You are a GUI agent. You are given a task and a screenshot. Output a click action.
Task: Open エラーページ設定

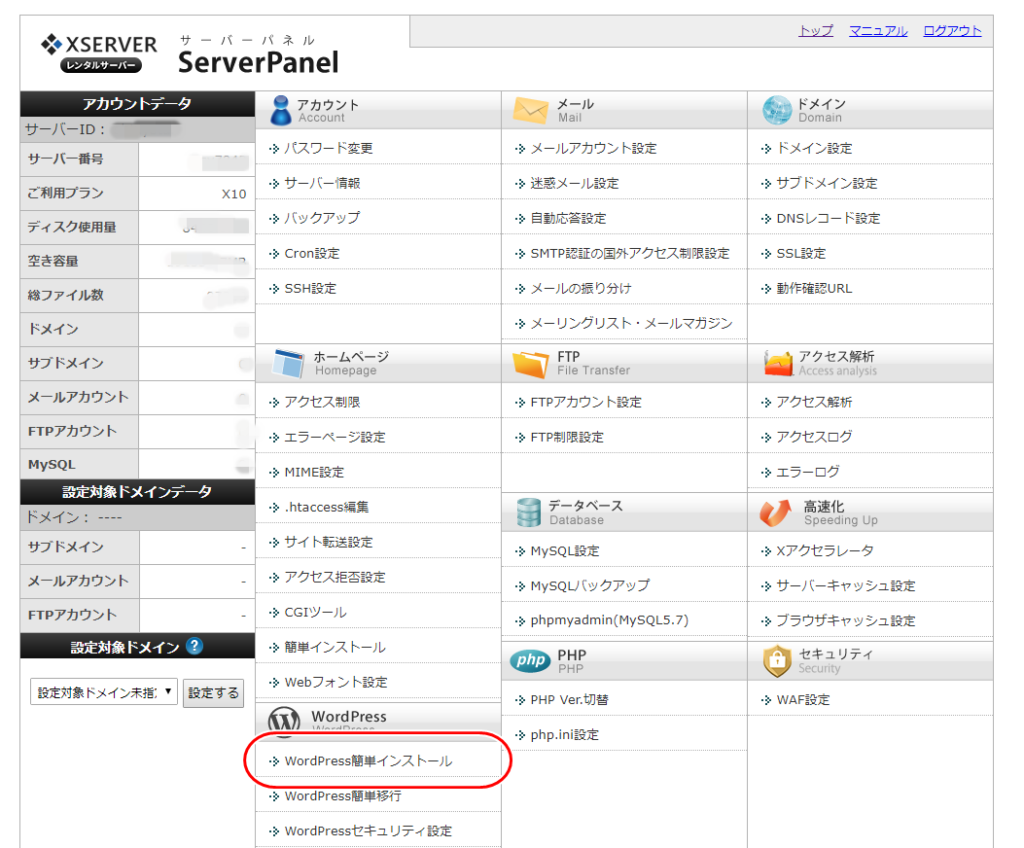pos(334,437)
